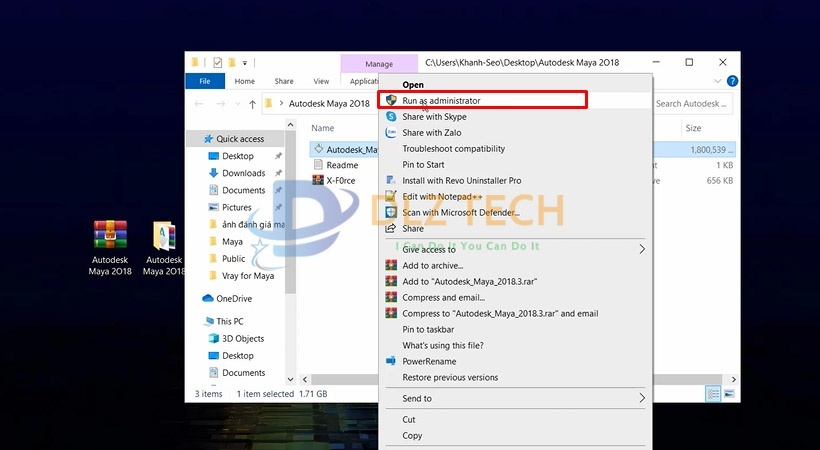The height and width of the screenshot is (450, 820).
Task: Click the WinRAR icon beside Add to archive
Action: pyautogui.click(x=391, y=265)
